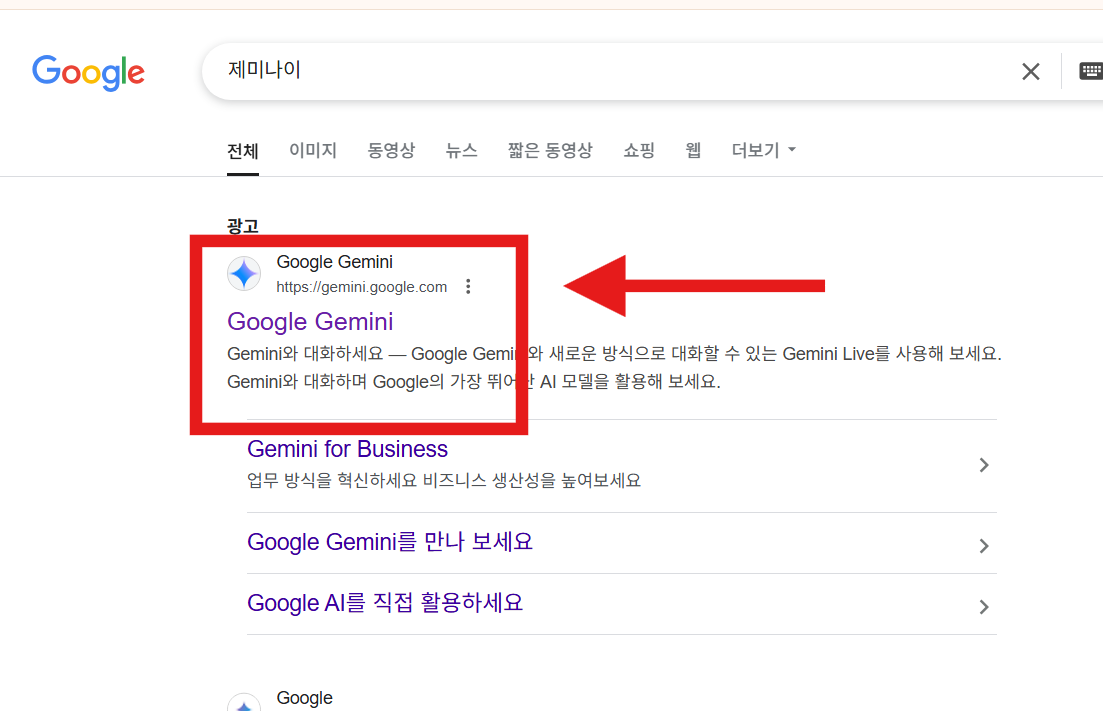Click the https://gemini.google.com URL text

tap(362, 287)
